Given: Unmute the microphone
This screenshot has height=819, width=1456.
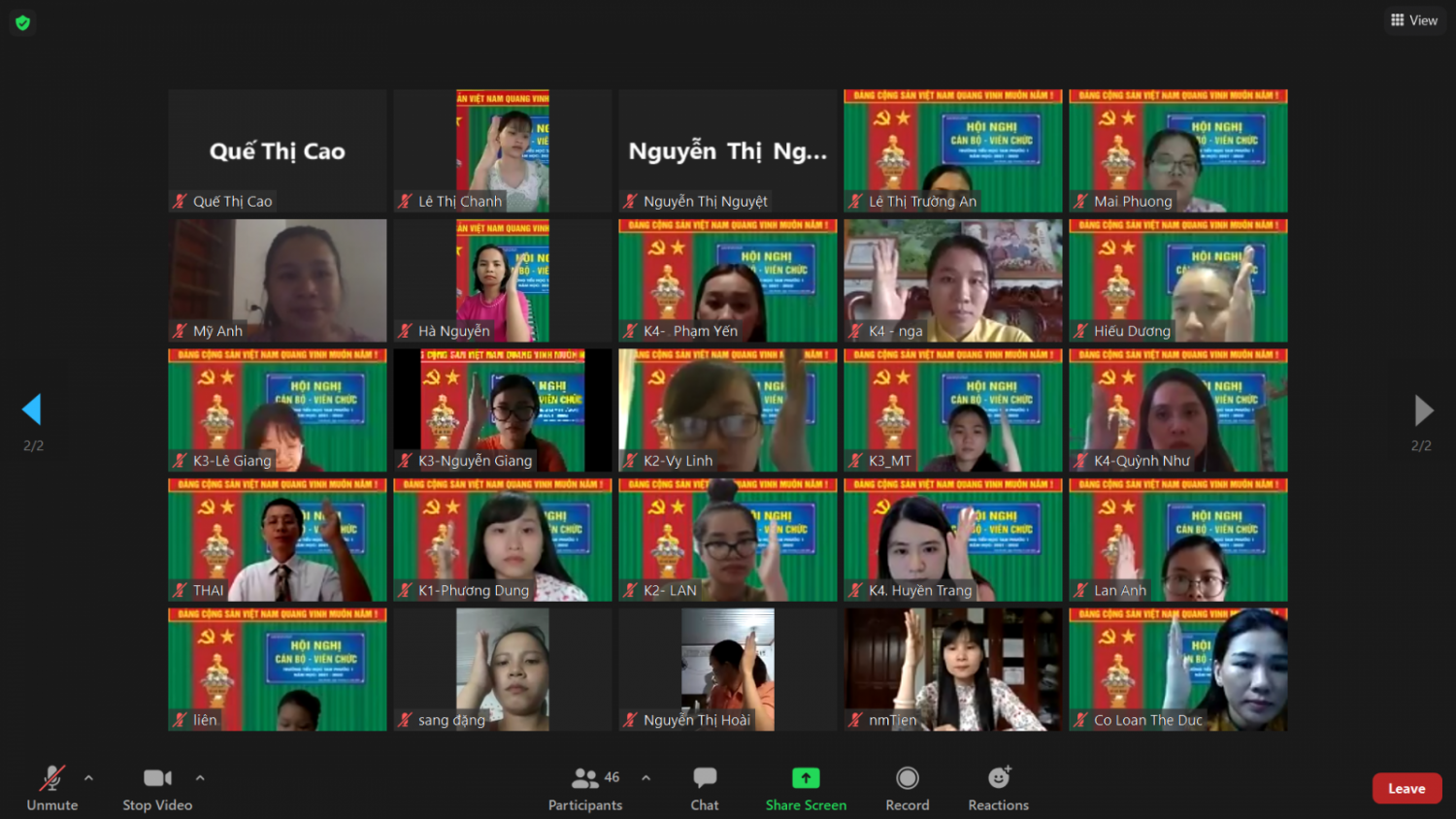Looking at the screenshot, I should click(52, 788).
